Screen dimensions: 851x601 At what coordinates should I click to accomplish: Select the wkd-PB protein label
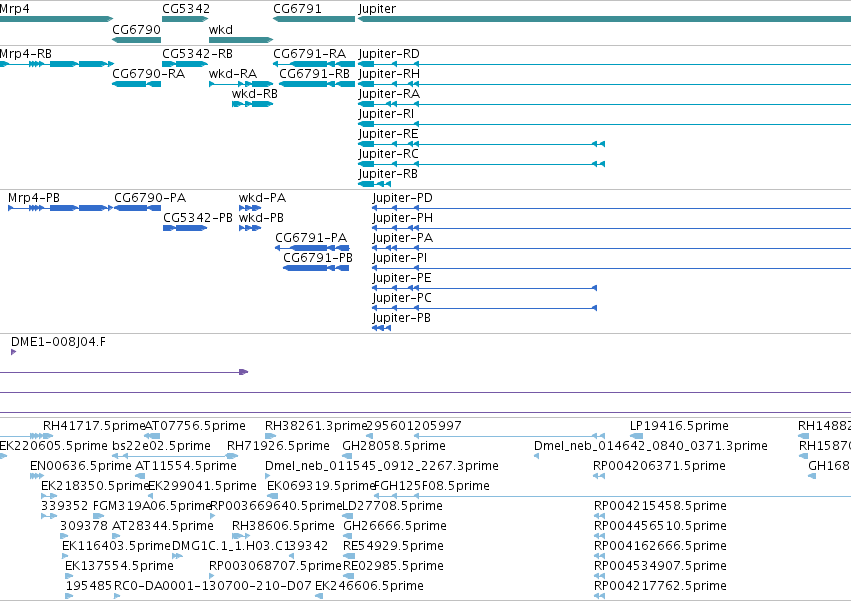[x=261, y=218]
